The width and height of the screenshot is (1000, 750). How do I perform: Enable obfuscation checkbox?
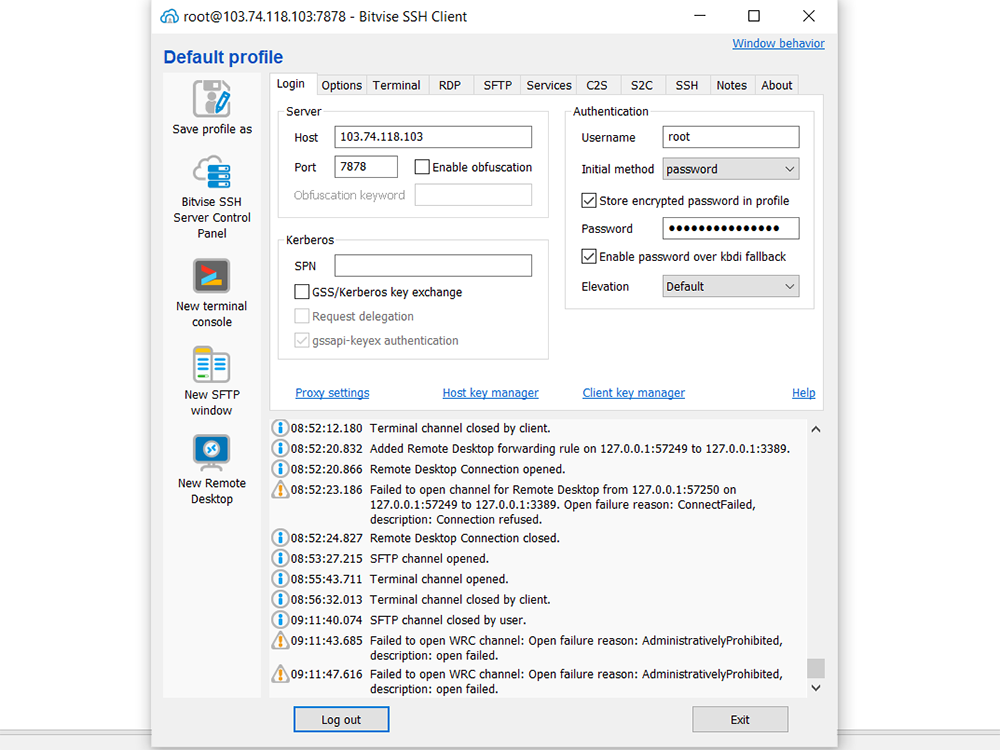422,167
